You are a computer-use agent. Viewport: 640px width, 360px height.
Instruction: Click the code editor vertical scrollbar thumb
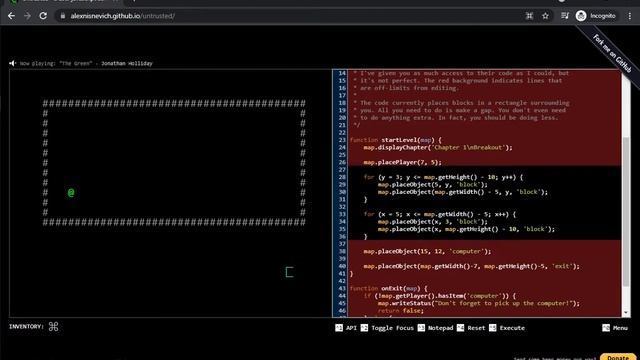[x=626, y=211]
